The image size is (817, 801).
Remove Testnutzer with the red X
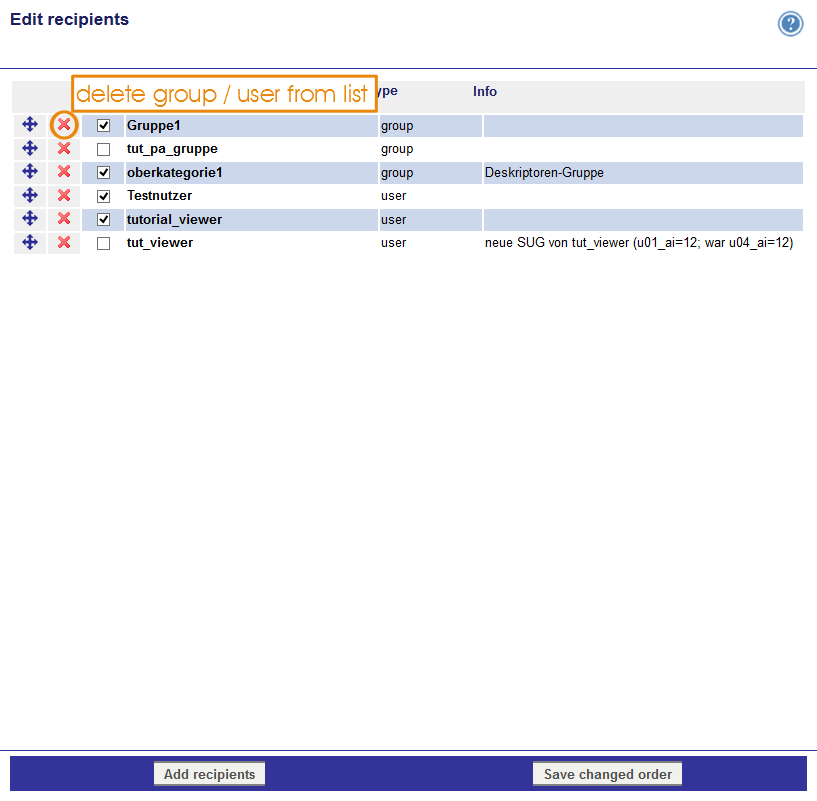coord(64,195)
